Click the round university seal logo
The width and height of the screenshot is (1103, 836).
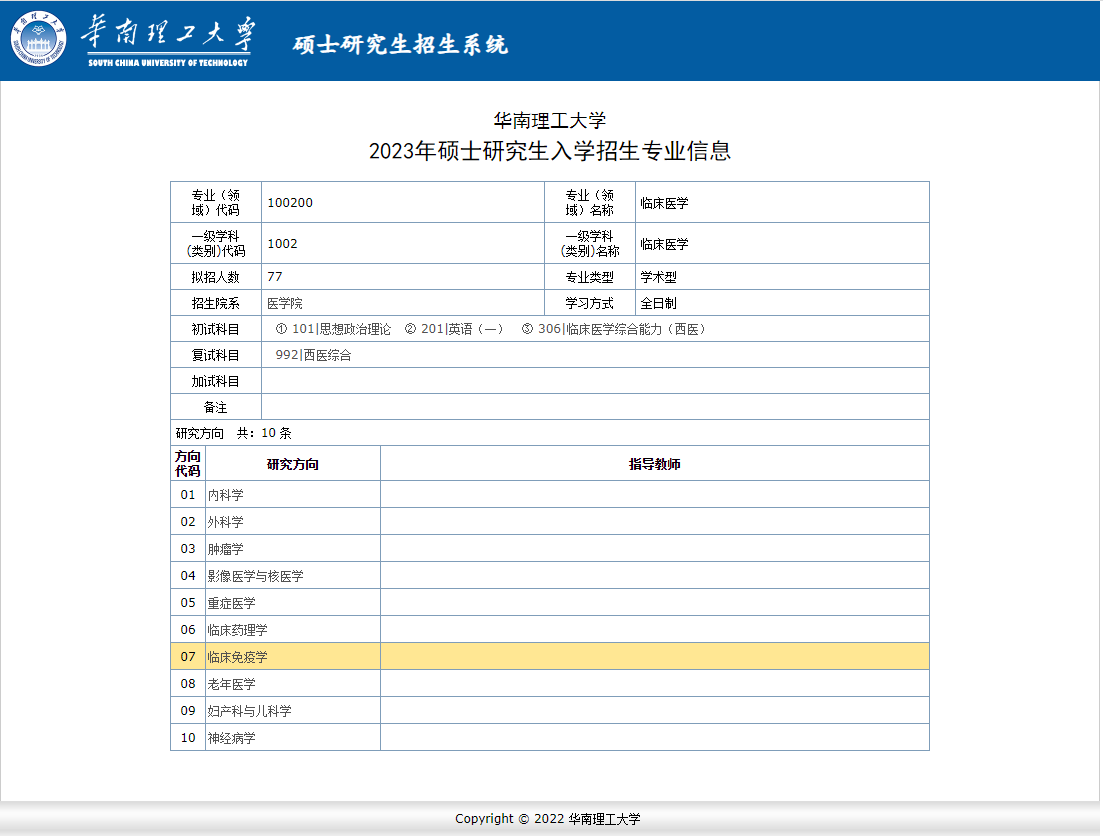tap(39, 39)
